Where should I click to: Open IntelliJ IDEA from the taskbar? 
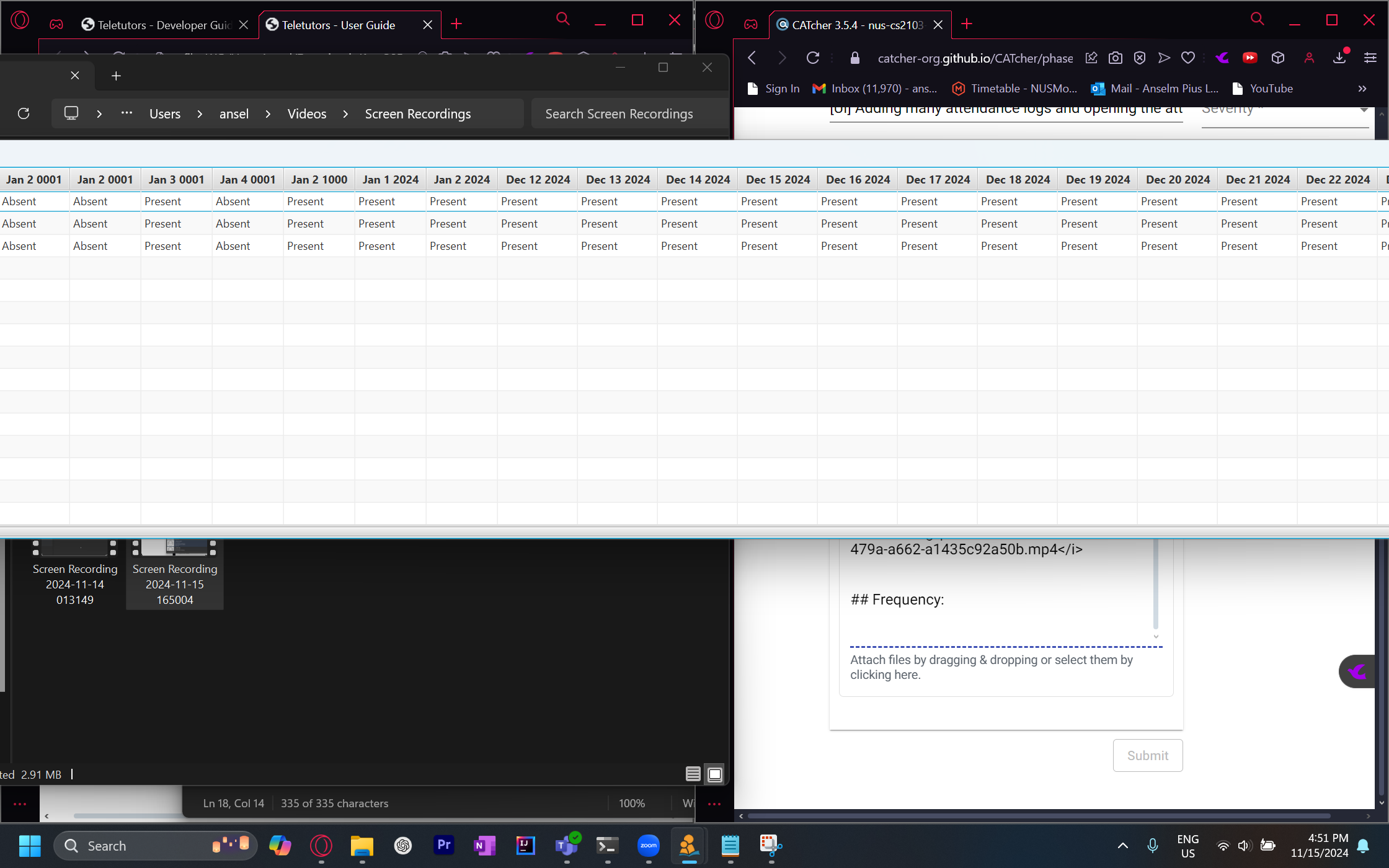[525, 846]
